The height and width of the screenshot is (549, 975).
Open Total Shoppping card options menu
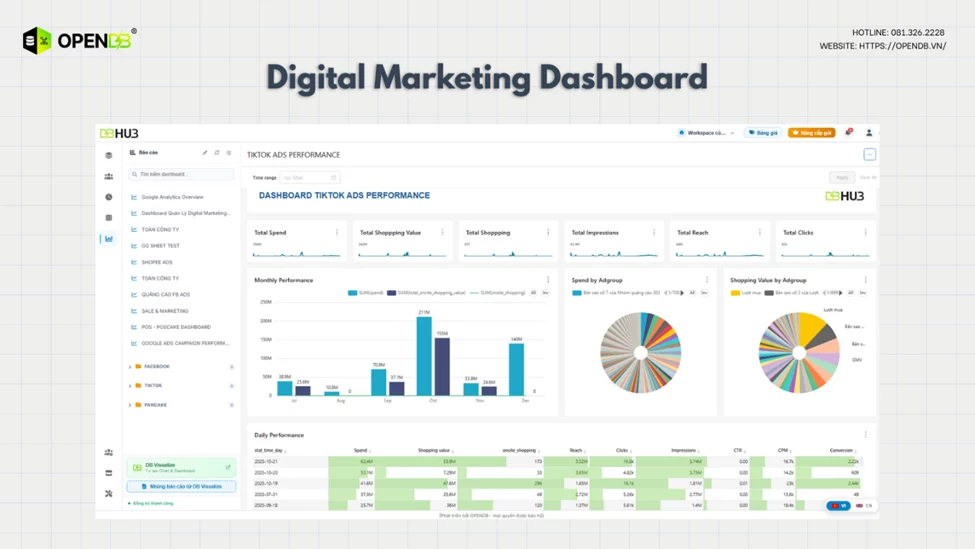(x=548, y=233)
